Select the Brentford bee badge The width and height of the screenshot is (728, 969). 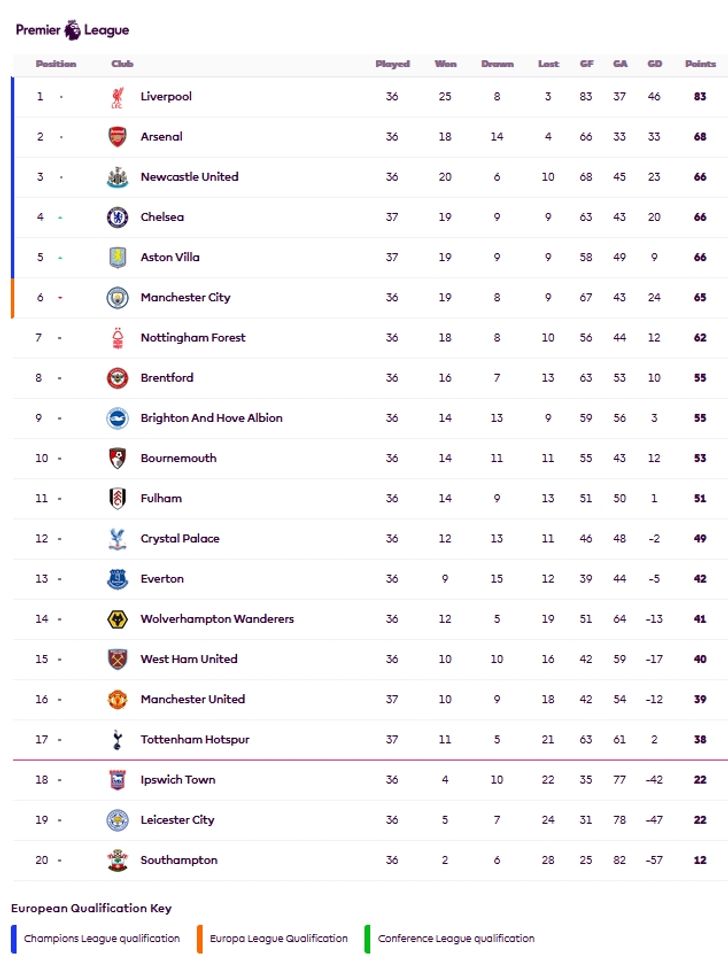(x=117, y=378)
